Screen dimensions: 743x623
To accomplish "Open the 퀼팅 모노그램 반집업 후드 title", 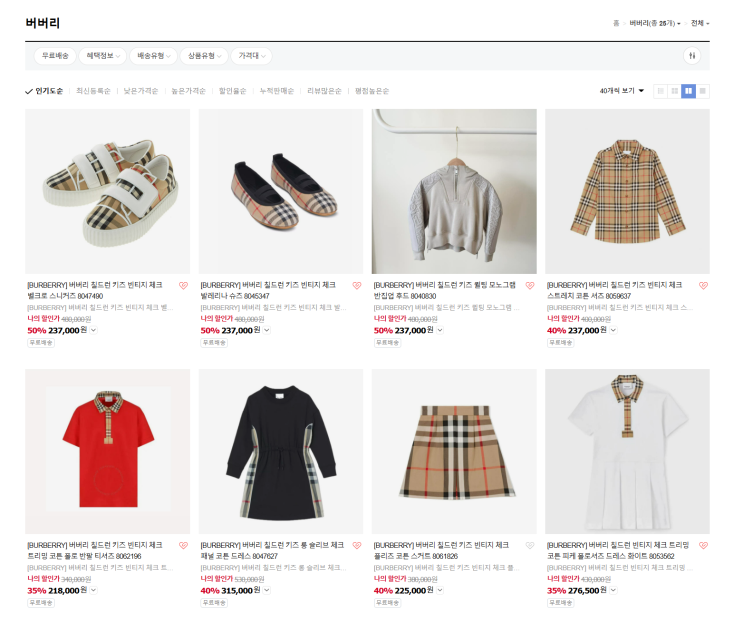I will tap(444, 290).
